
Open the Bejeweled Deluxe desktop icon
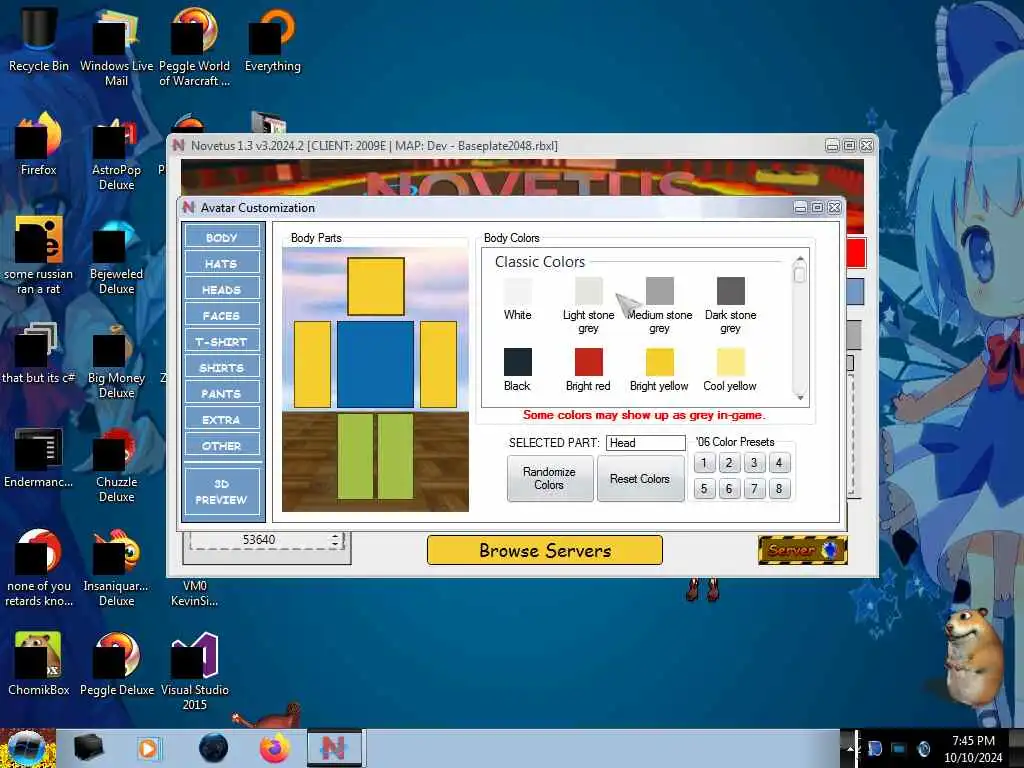(116, 257)
